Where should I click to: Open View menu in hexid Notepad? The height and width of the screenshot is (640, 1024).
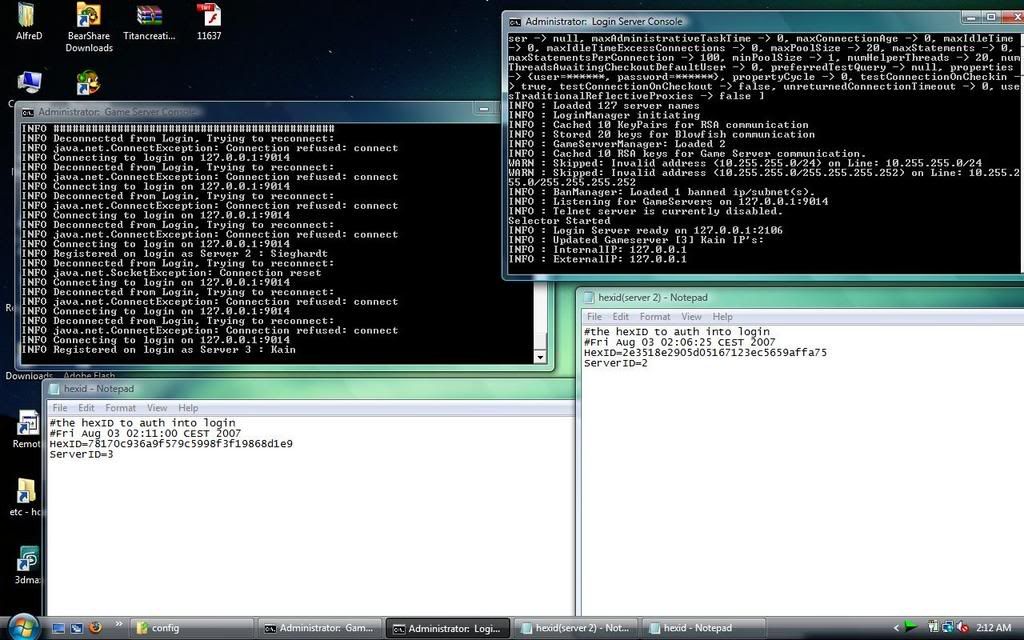coord(157,408)
